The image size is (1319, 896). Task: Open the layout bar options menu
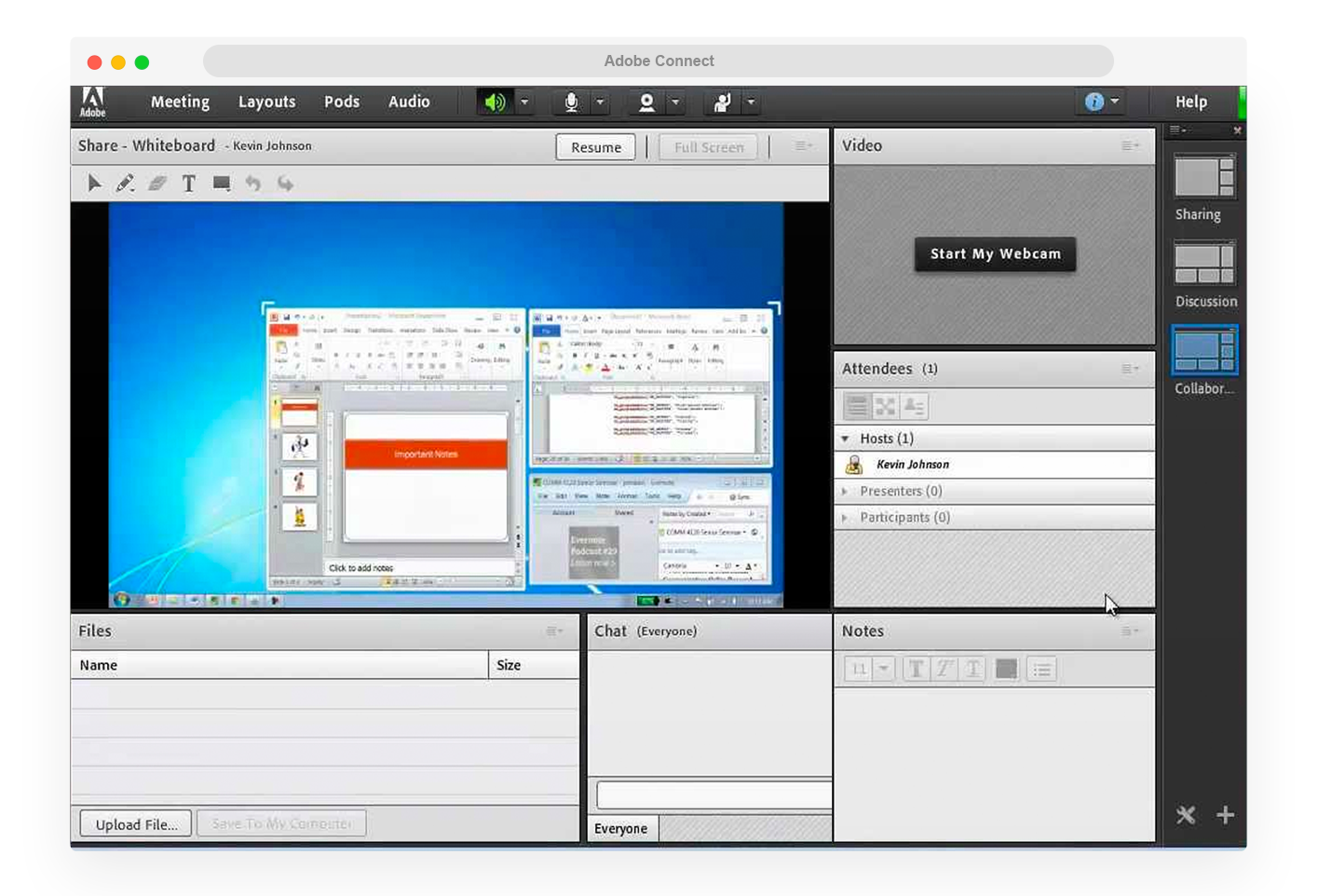coord(1177,130)
